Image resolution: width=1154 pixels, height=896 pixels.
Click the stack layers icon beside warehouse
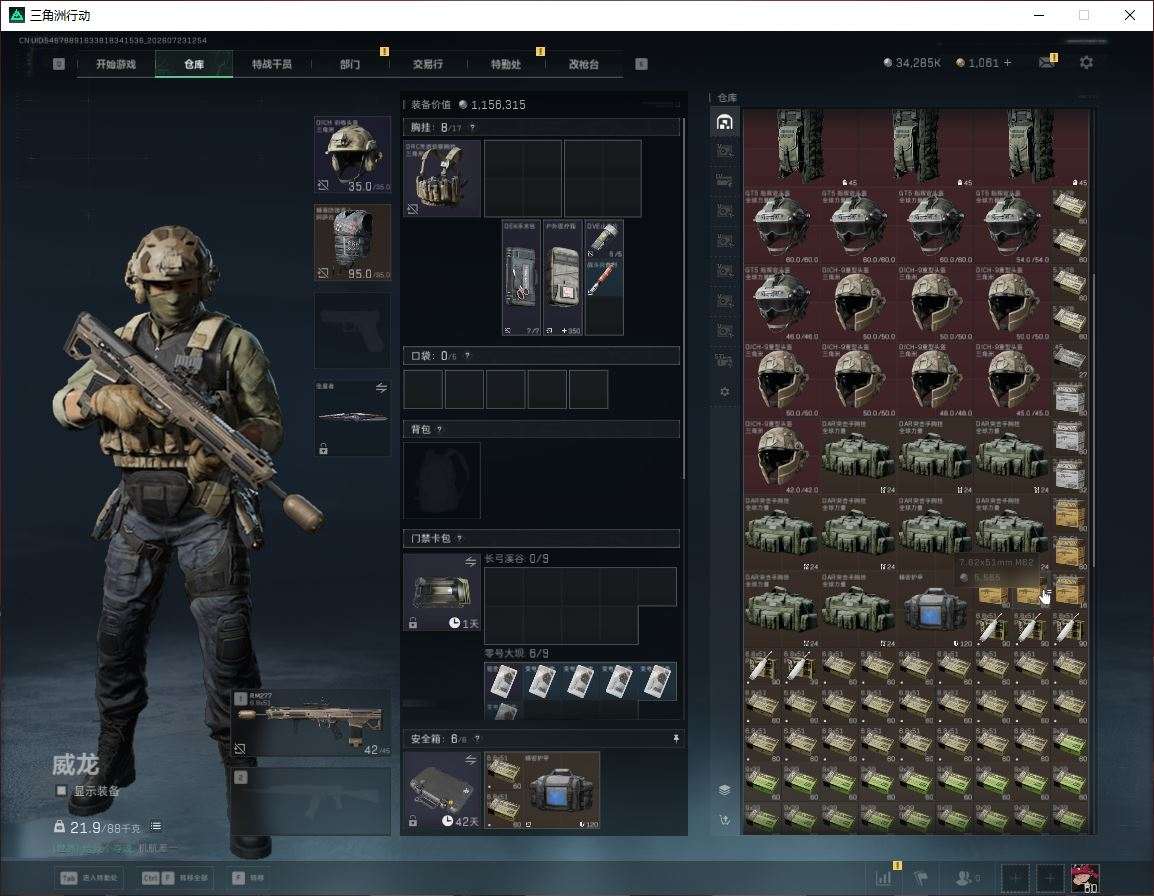[x=725, y=790]
